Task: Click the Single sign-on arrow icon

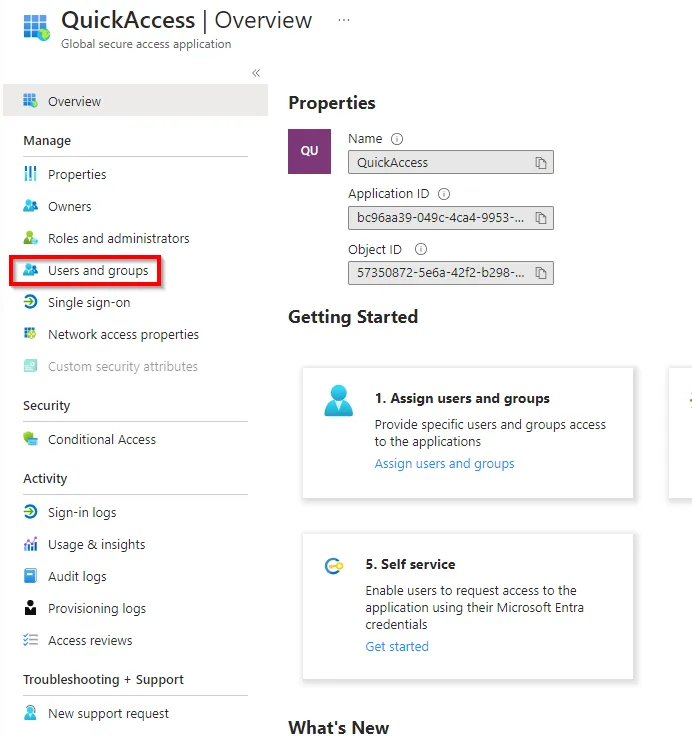Action: (31, 302)
